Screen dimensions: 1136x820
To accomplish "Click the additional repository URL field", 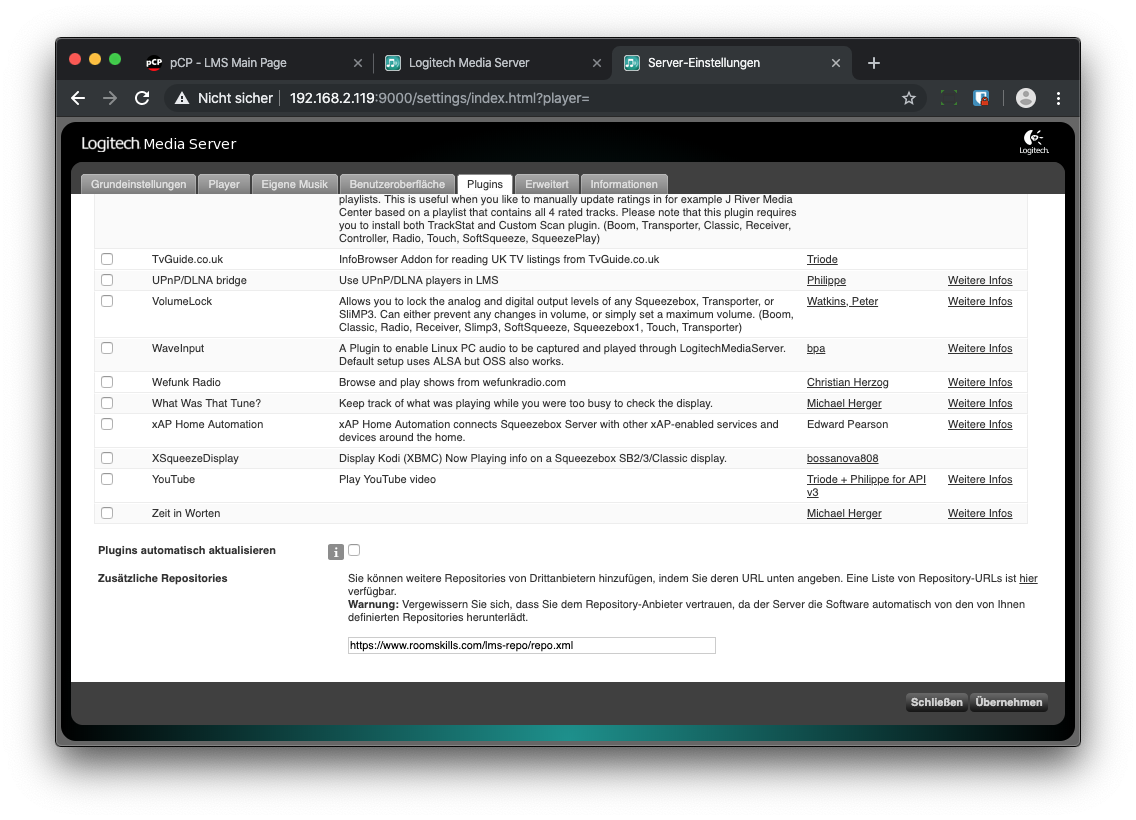I will pos(532,645).
